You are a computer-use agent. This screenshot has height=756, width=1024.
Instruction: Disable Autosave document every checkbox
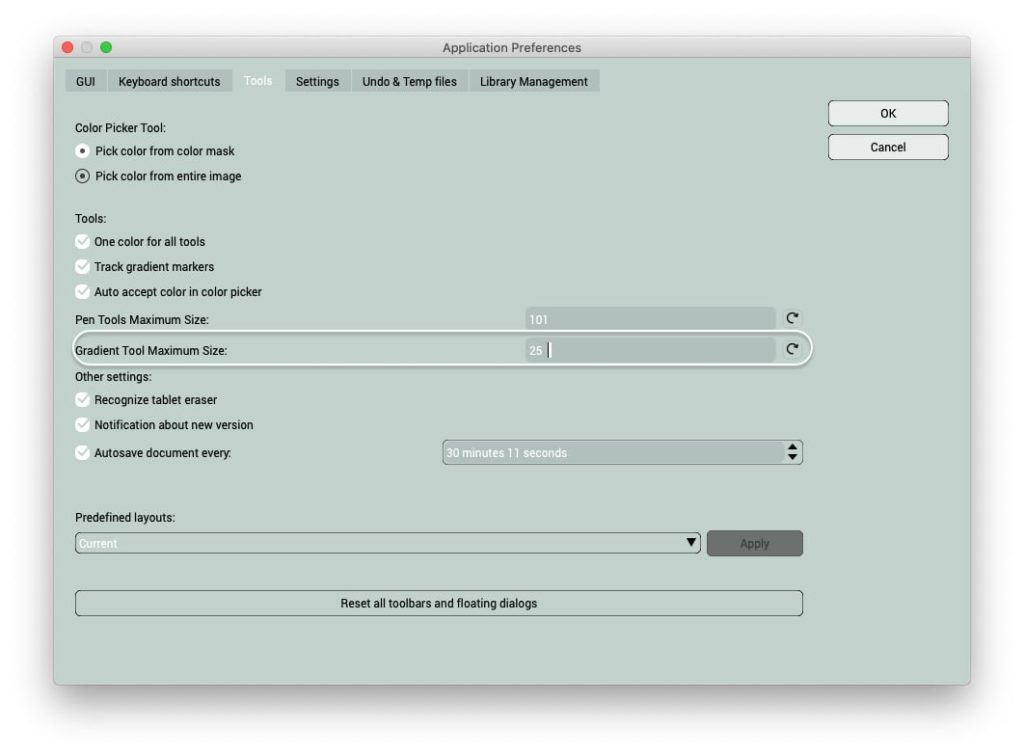82,453
